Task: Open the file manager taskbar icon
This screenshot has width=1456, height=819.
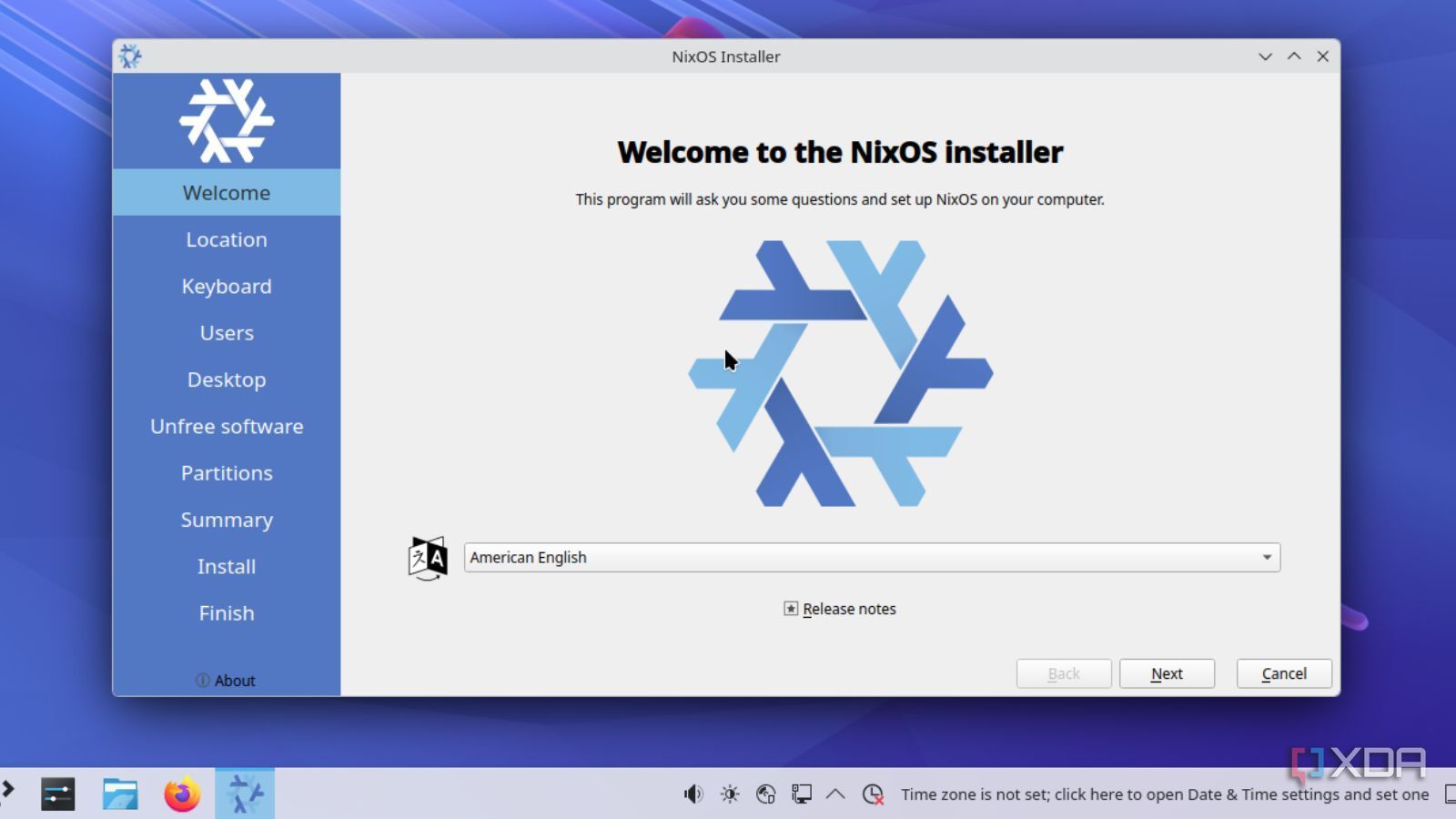Action: [x=120, y=794]
